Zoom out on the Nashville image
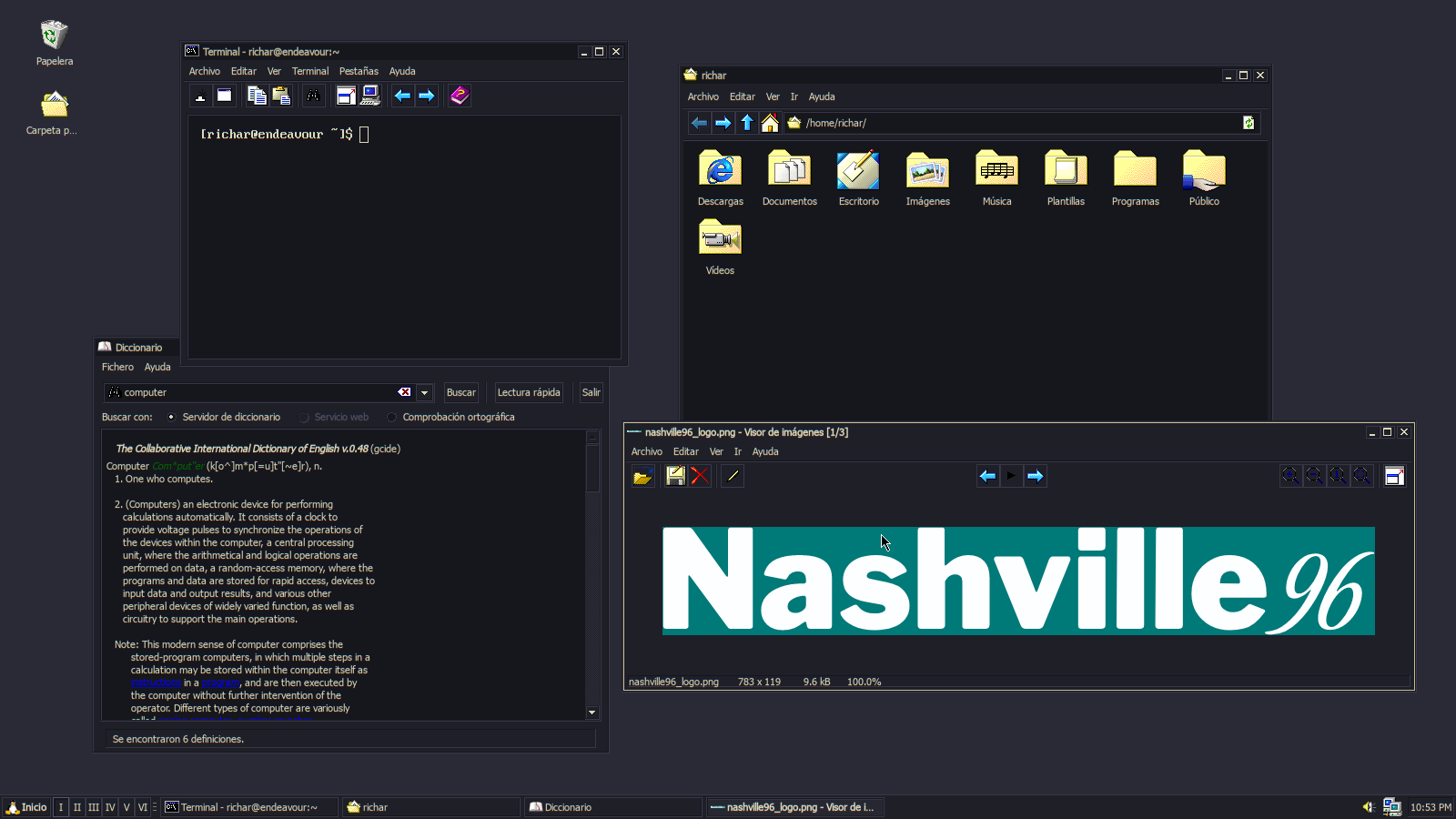 pos(1314,476)
